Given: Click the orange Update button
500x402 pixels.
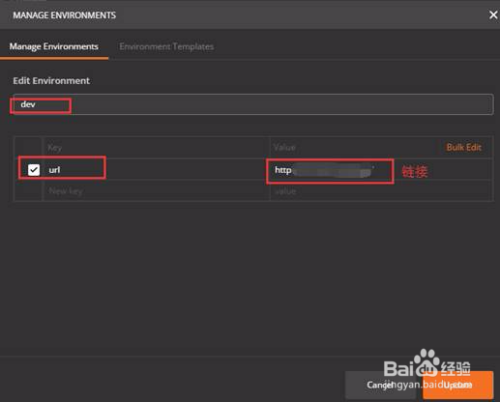Looking at the screenshot, I should 458,385.
